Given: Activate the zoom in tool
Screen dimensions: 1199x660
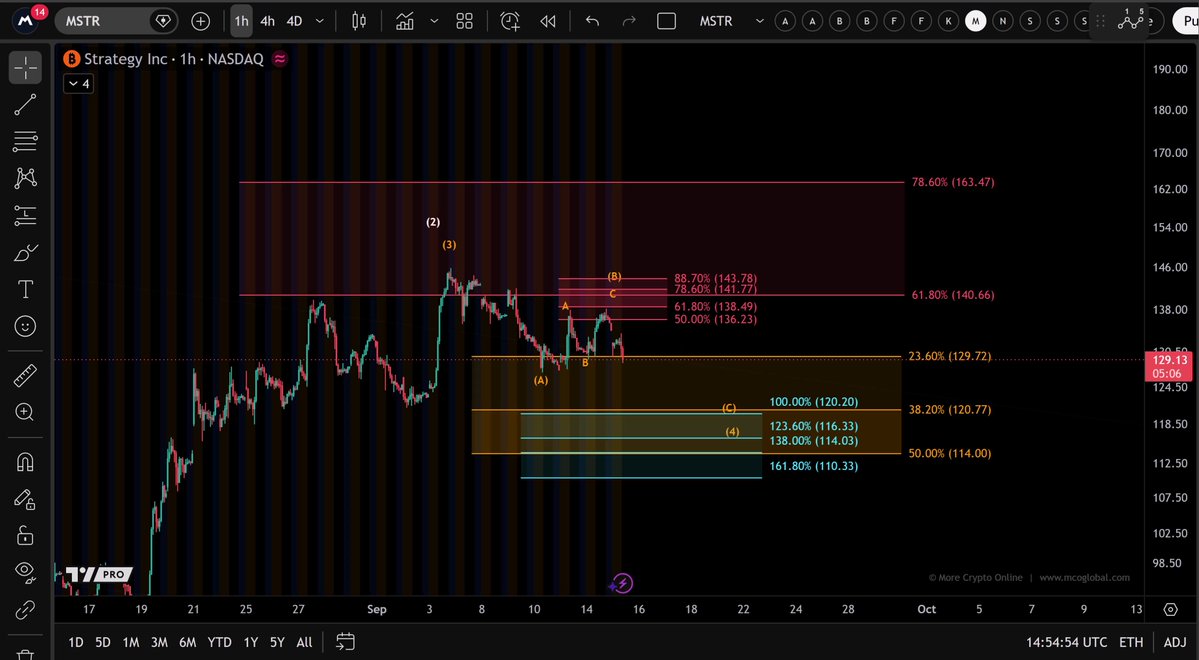Looking at the screenshot, I should click(x=25, y=413).
